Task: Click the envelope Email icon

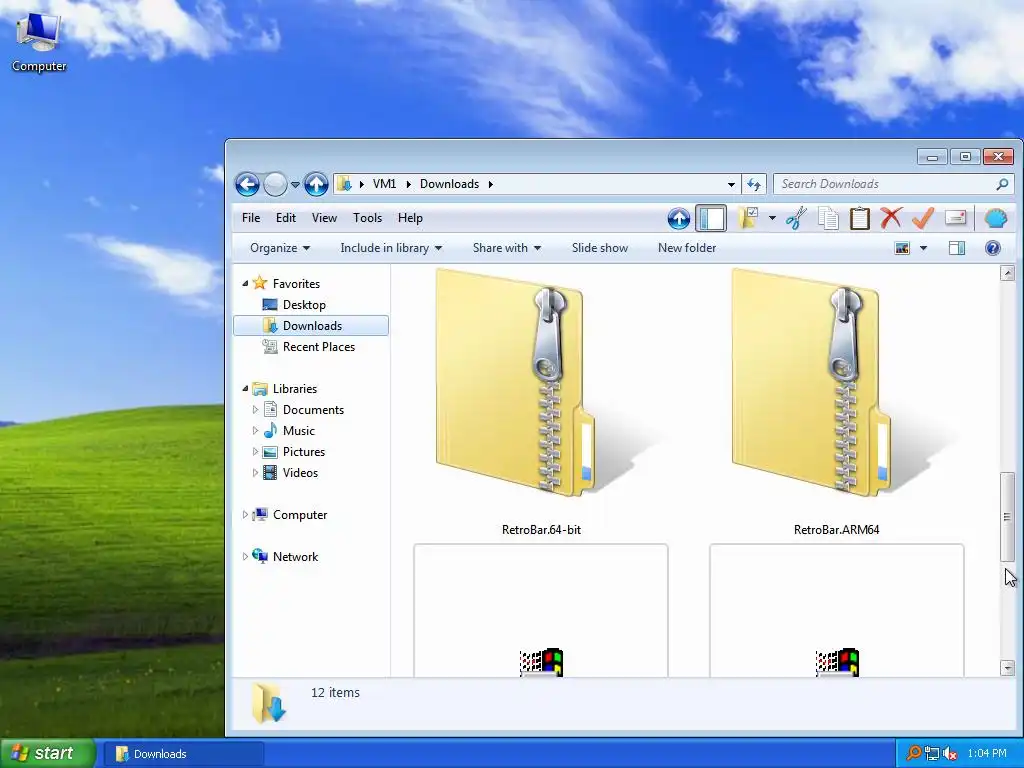Action: (955, 218)
